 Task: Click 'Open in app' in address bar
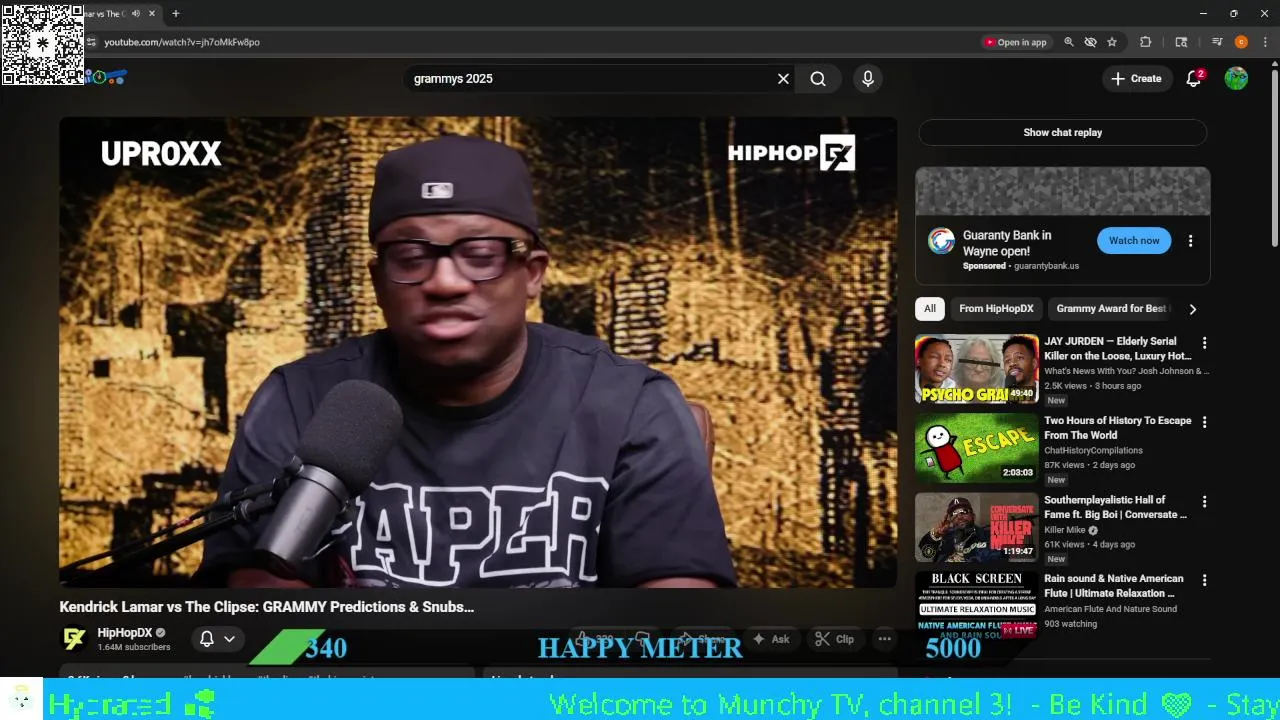click(x=1015, y=42)
